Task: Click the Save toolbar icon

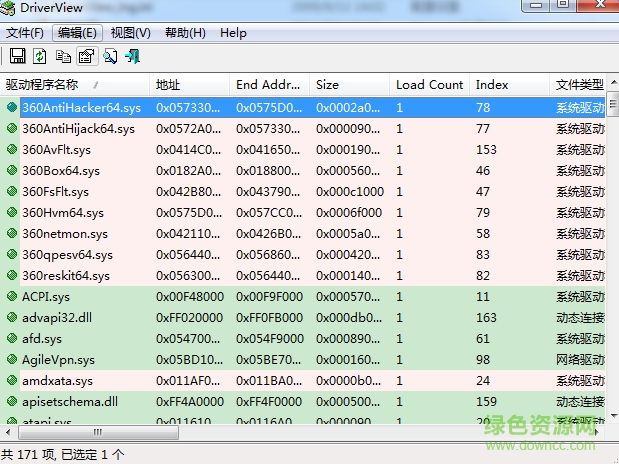Action: click(17, 56)
